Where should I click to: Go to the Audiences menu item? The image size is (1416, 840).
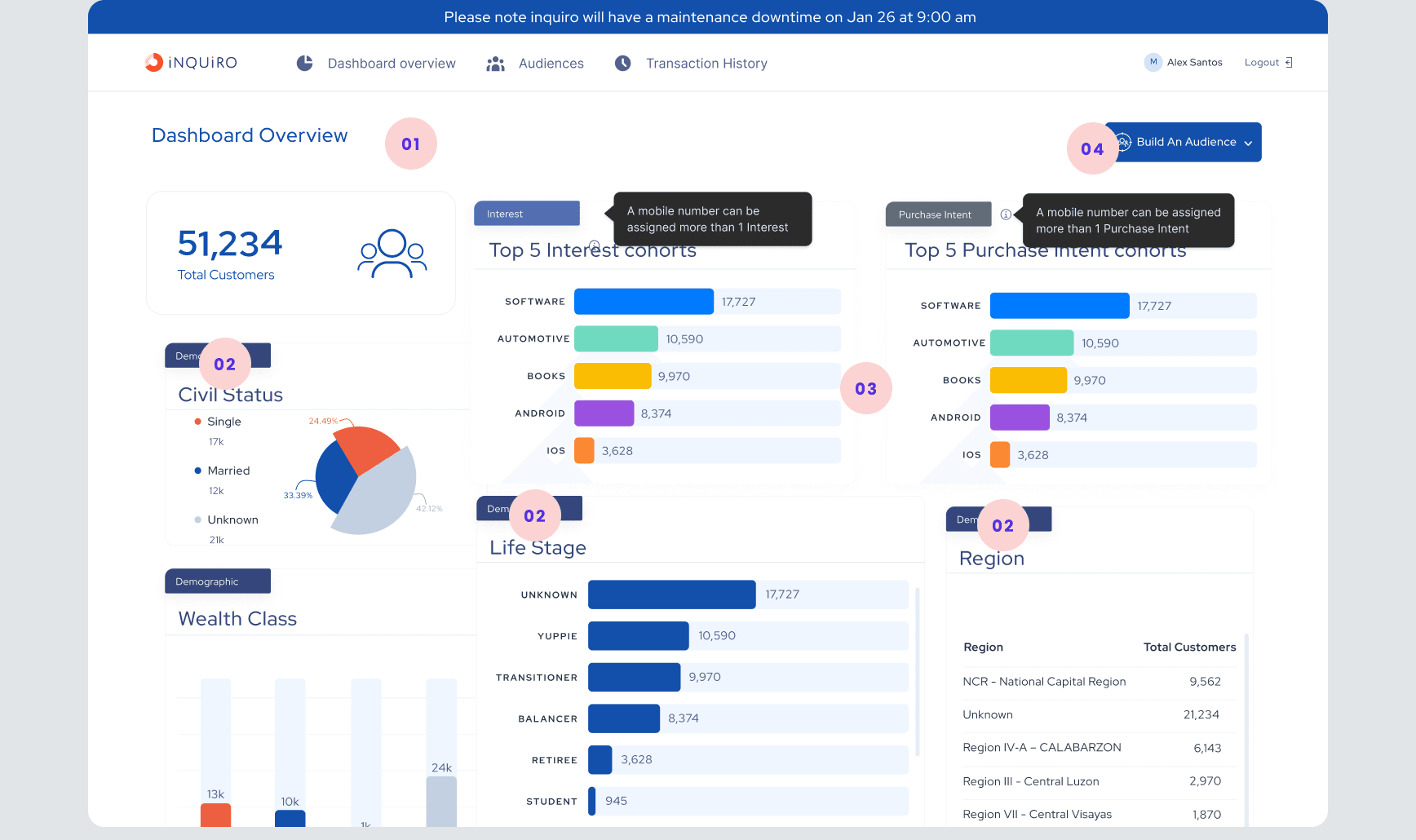(x=551, y=64)
